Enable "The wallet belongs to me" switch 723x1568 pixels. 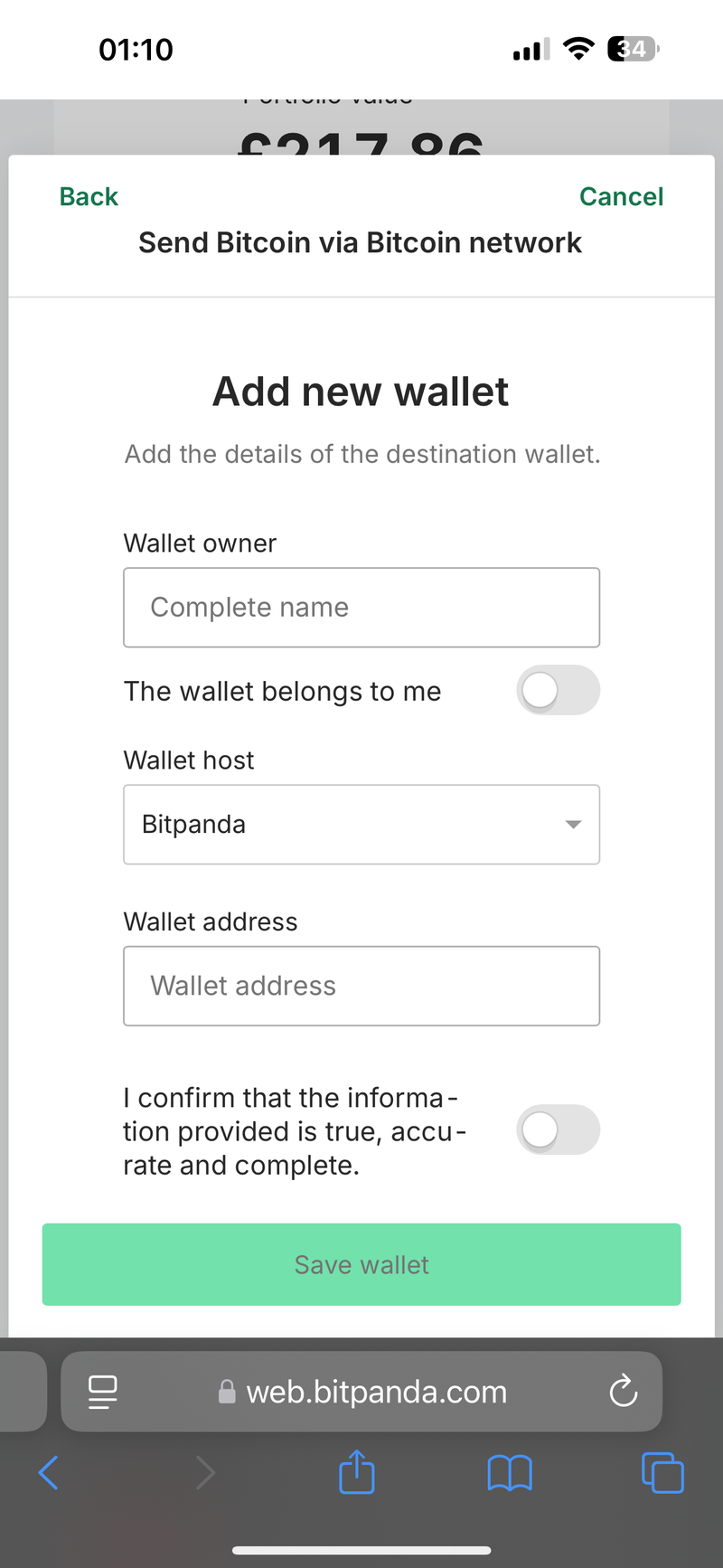558,691
